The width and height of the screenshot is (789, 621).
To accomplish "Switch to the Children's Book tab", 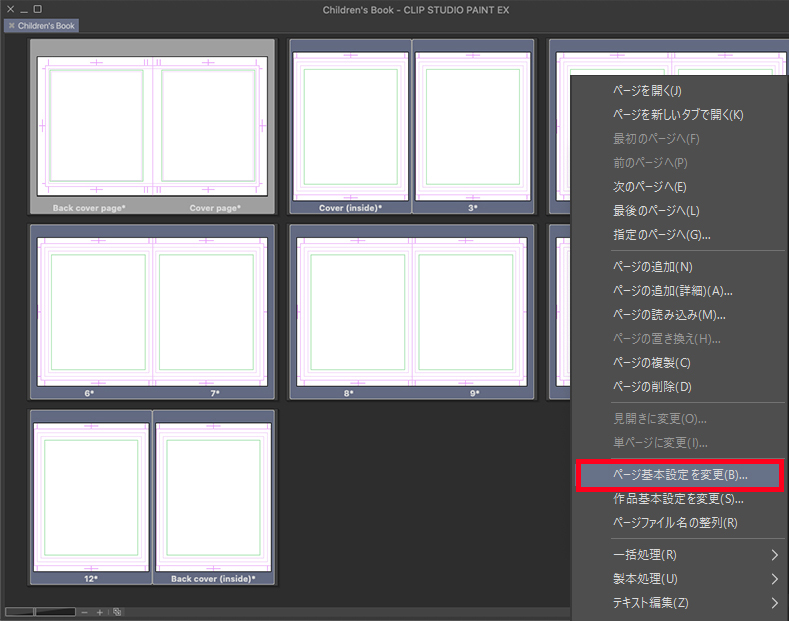I will [x=47, y=25].
